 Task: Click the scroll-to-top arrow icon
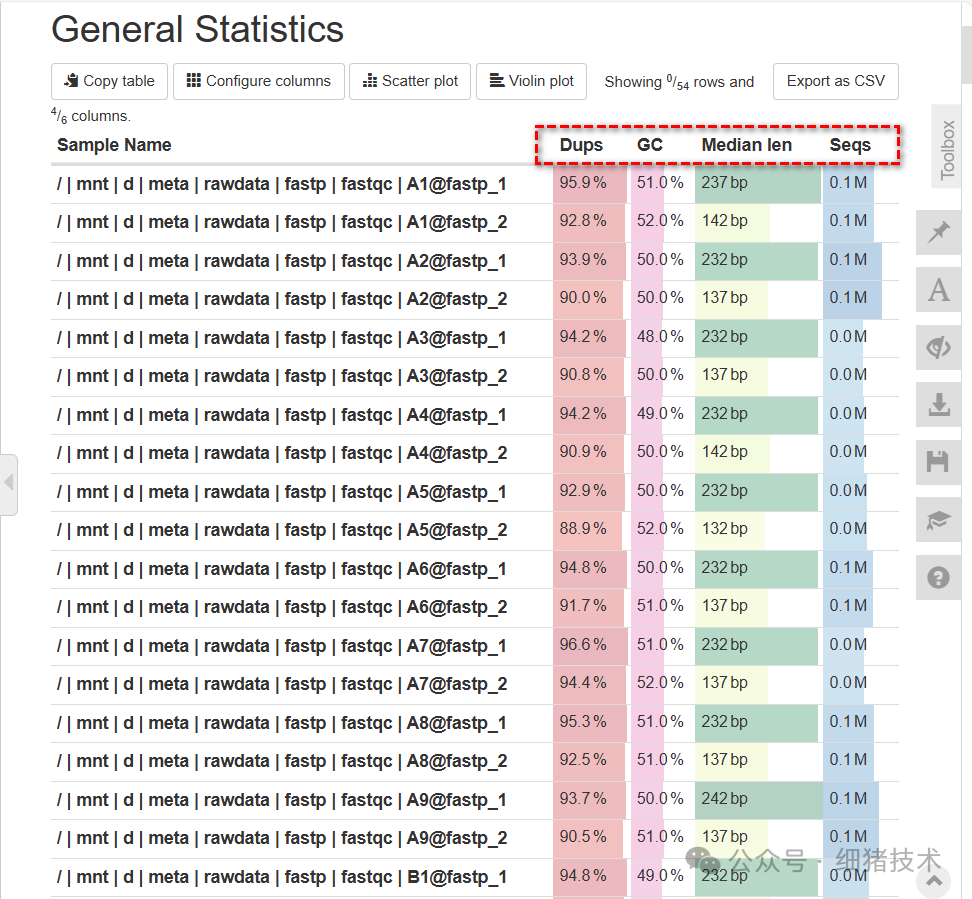934,880
